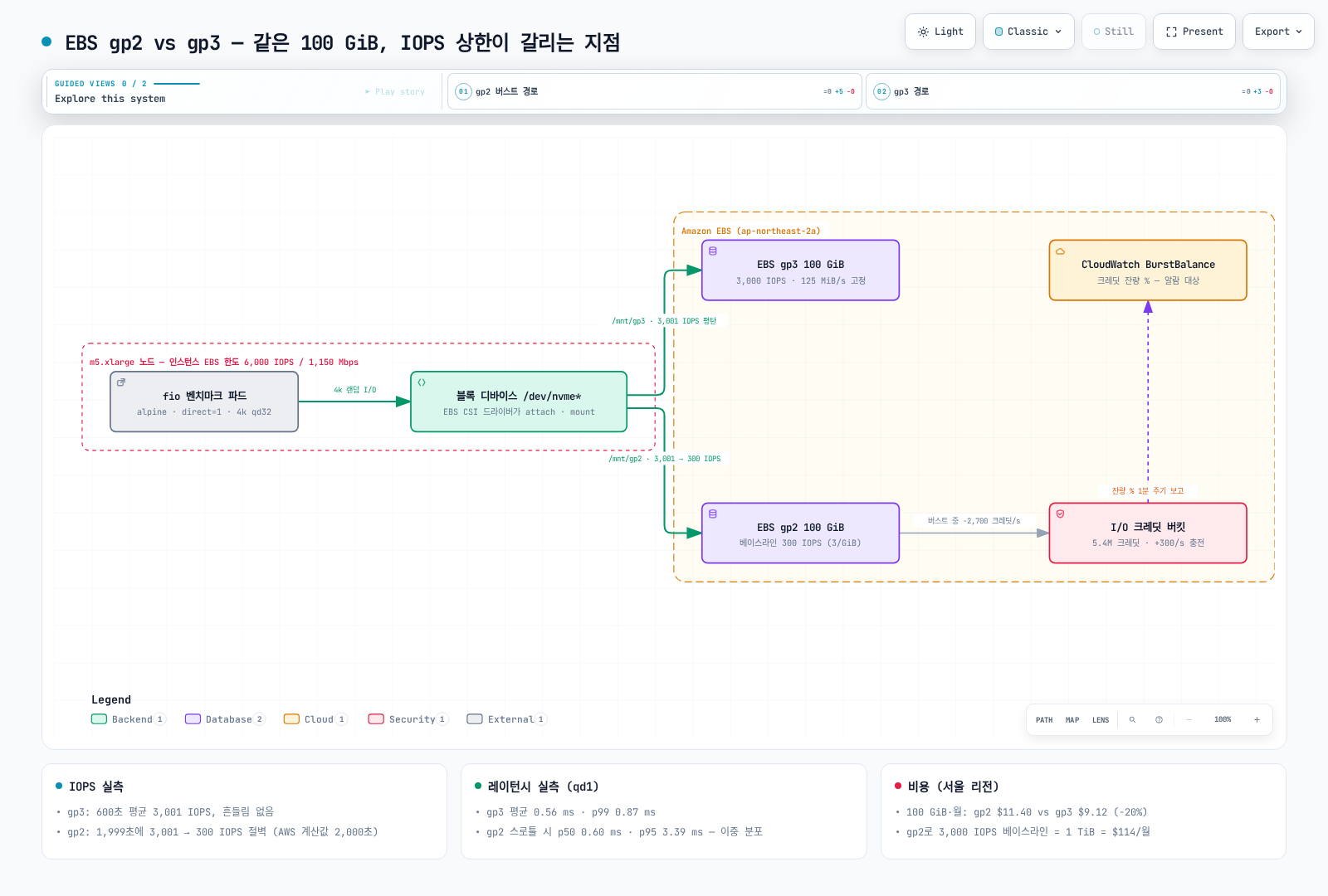Click the 4k 랜덤 I/O edge label
1328x896 pixels.
tap(354, 390)
